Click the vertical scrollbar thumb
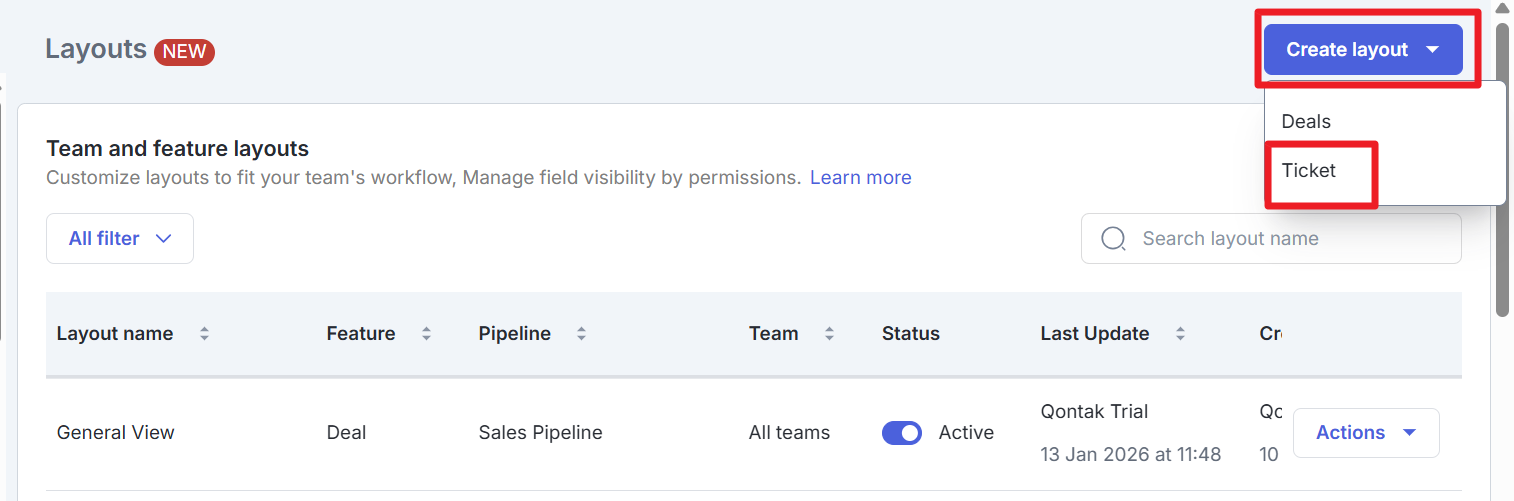The width and height of the screenshot is (1514, 501). [1501, 170]
